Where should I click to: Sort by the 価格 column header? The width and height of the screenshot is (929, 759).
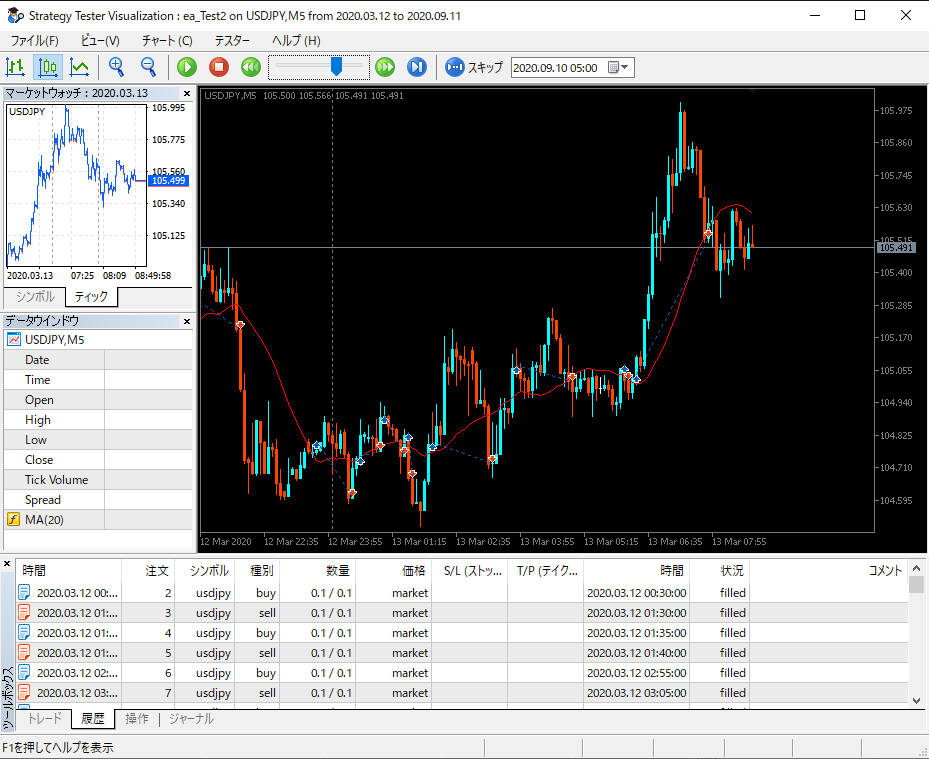(x=393, y=570)
